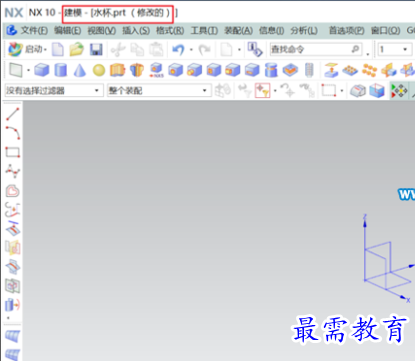Click the heart-shaped offset curve icon
Viewport: 415px width, 361px height.
pyautogui.click(x=13, y=191)
